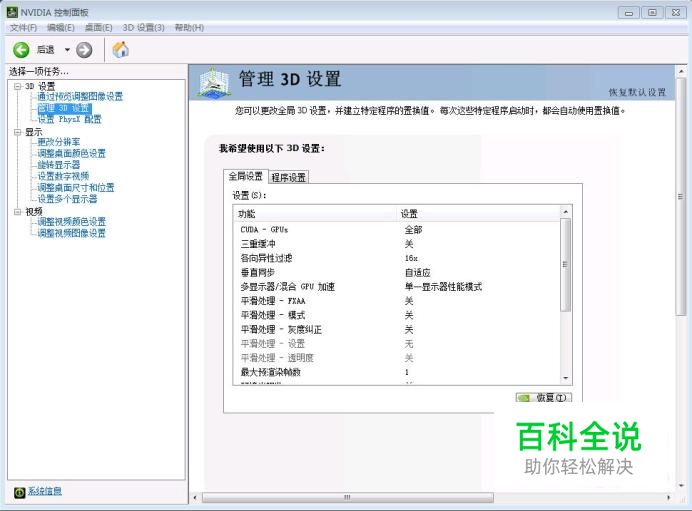Screen dimensions: 692x511
Task: Open 调整视频颜色设置 task
Action: 71,222
